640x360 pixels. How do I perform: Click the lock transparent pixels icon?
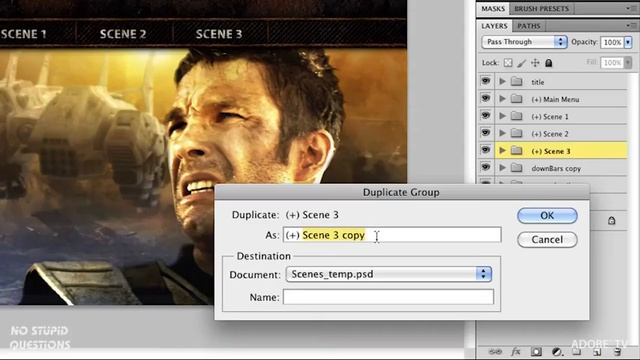click(508, 63)
